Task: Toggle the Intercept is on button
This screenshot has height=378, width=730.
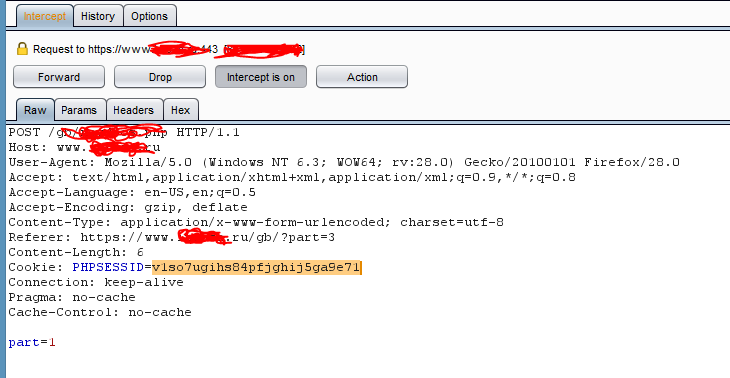Action: (261, 77)
